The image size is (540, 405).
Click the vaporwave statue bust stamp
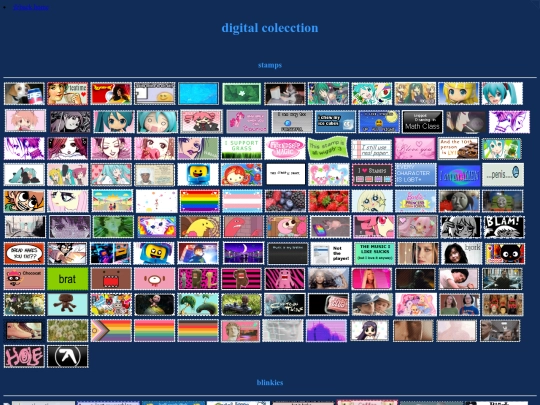click(x=241, y=331)
